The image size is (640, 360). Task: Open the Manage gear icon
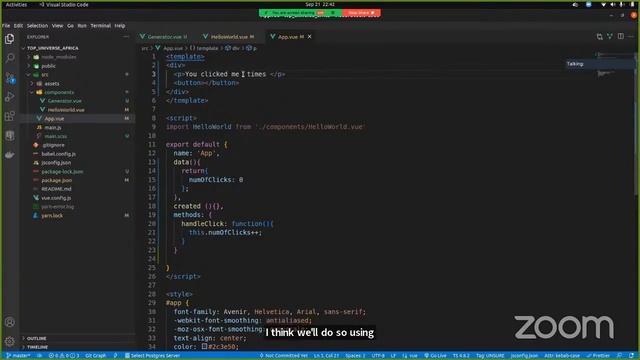(x=9, y=341)
